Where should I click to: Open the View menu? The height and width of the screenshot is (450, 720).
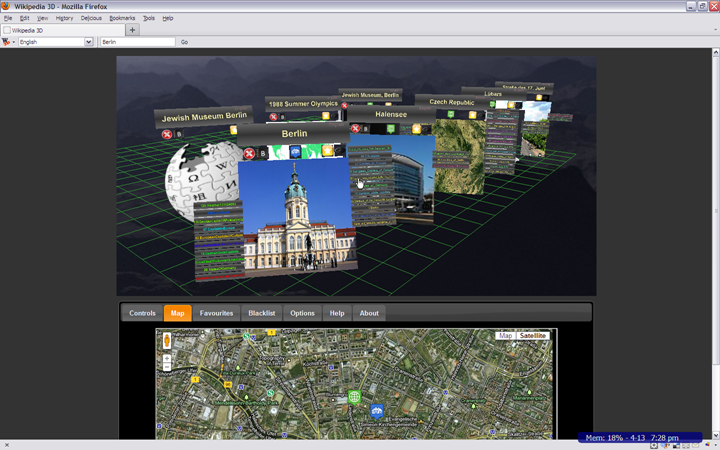(43, 18)
